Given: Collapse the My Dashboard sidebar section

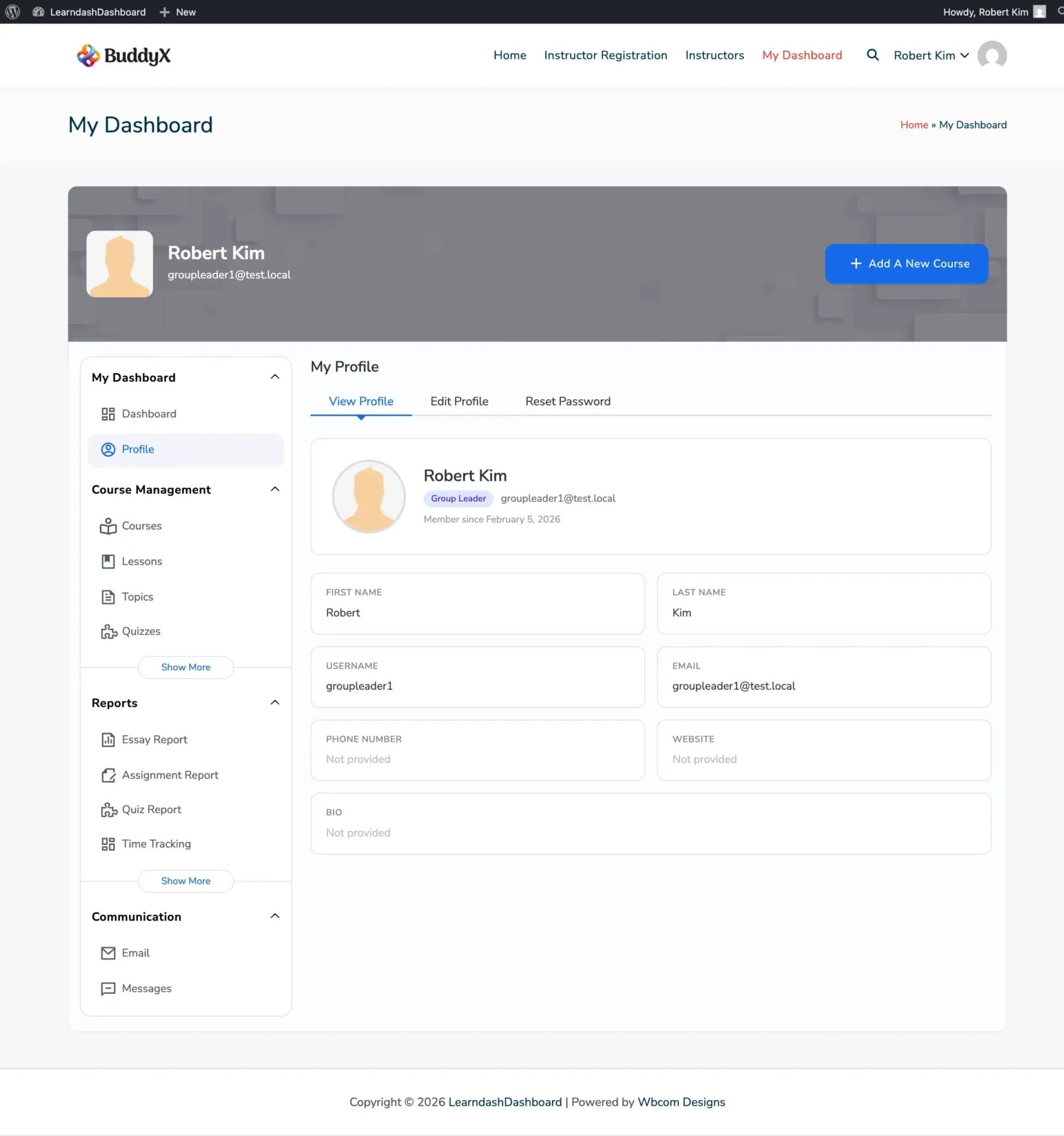Looking at the screenshot, I should tap(275, 376).
